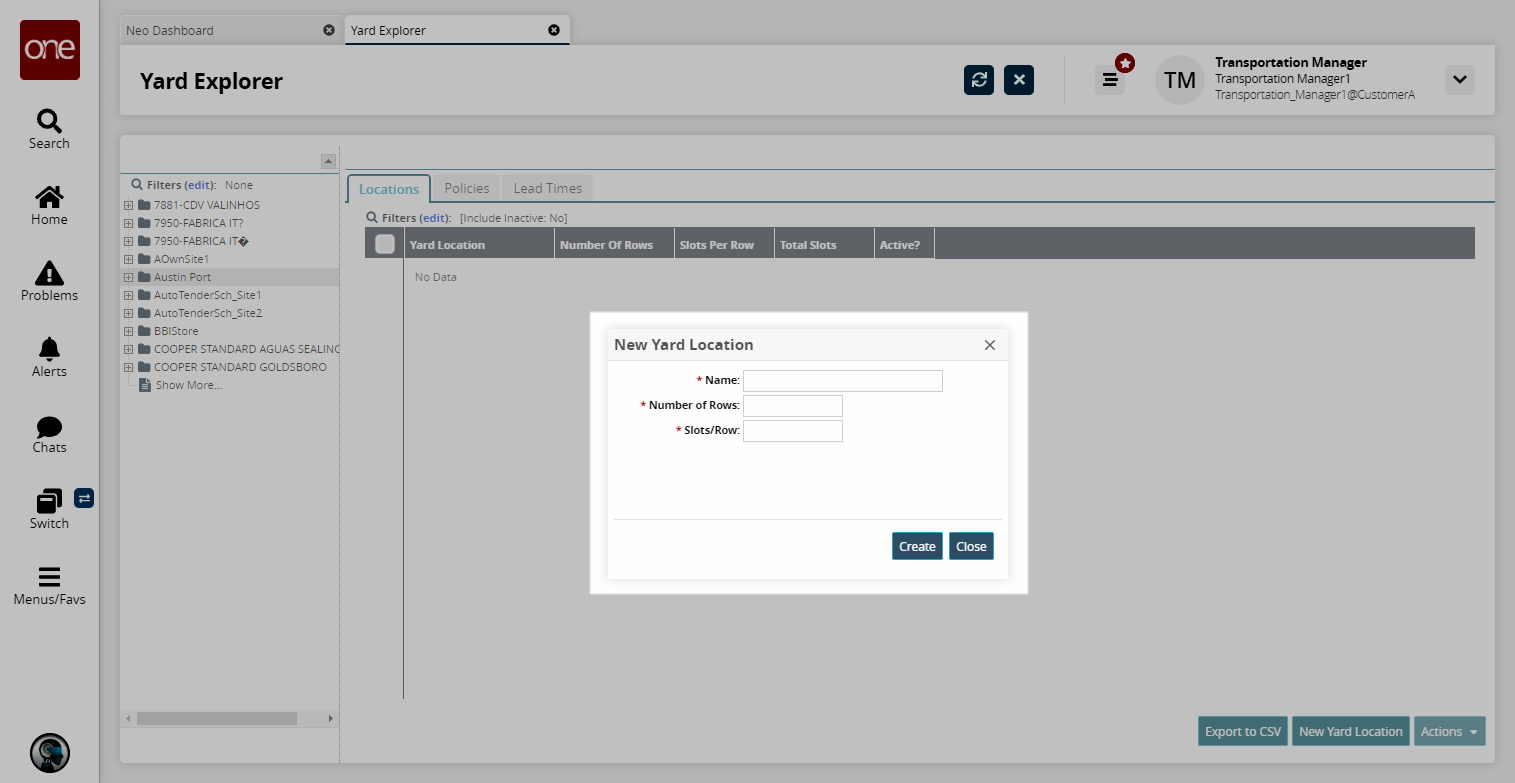
Task: Click the Search icon in sidebar
Action: [49, 122]
